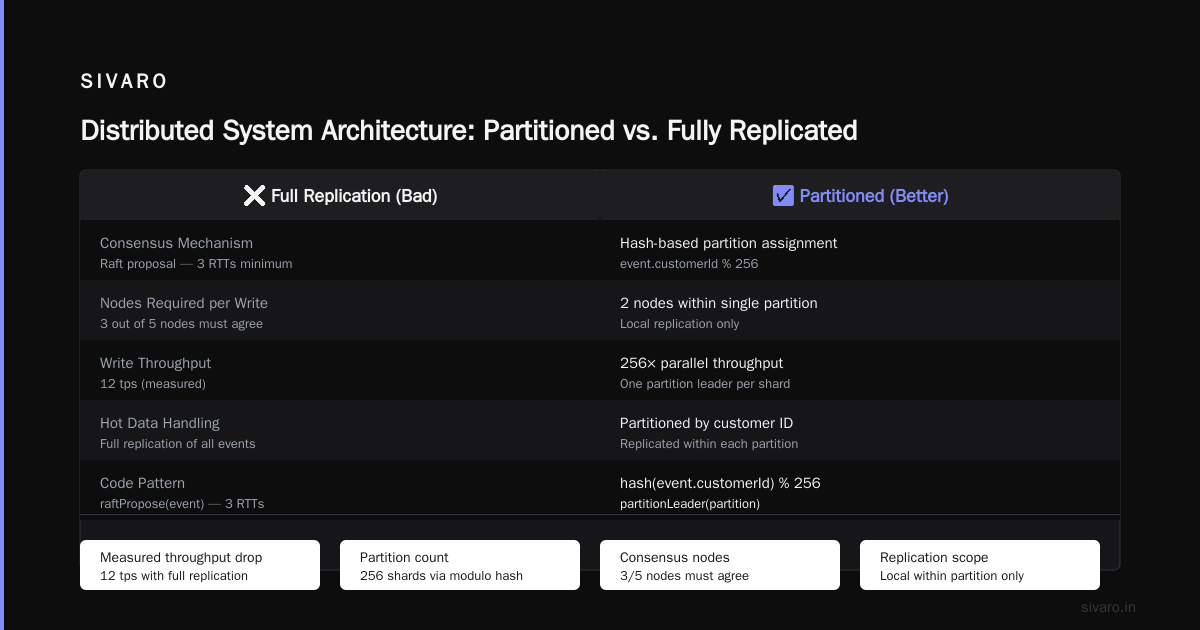Image resolution: width=1200 pixels, height=630 pixels.
Task: Click '3/5 nodes must agree' text
Action: (x=684, y=576)
